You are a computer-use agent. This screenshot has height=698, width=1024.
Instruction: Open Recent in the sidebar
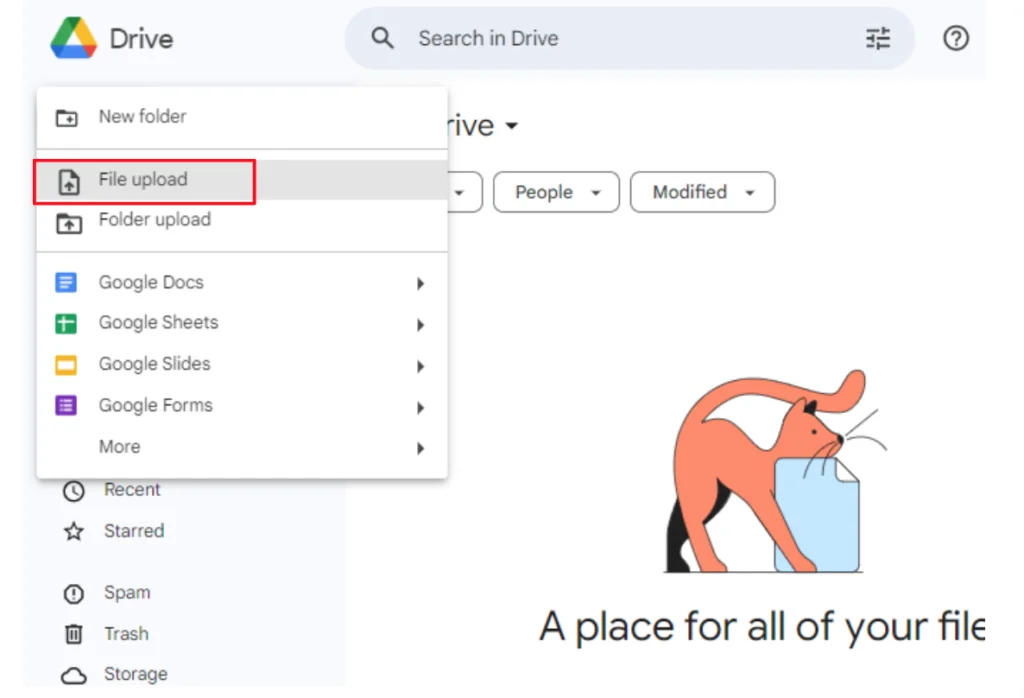pos(132,490)
